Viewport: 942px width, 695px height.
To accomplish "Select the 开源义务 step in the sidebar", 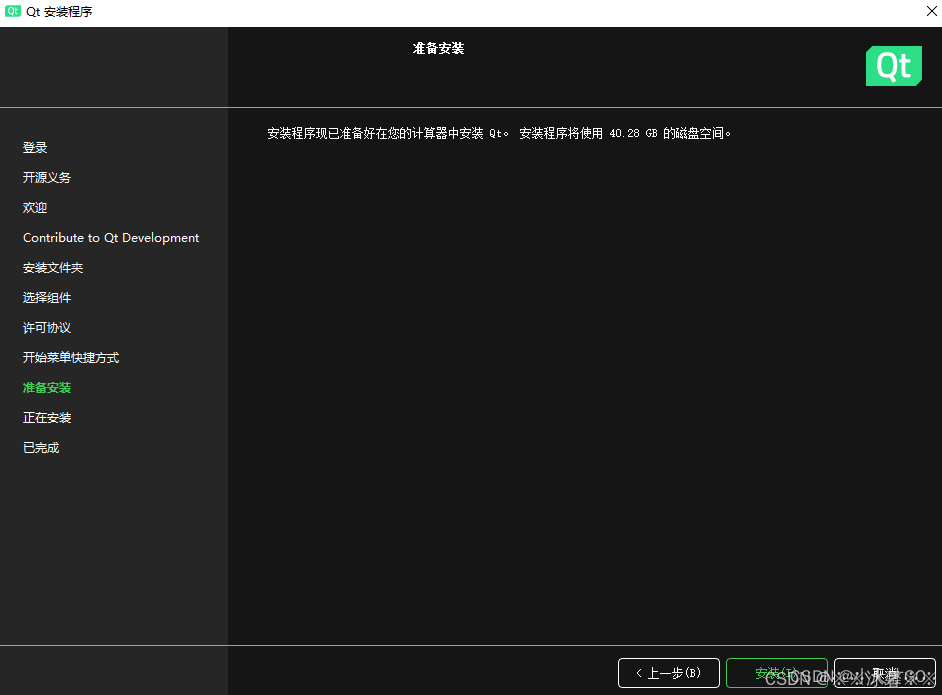I will point(47,178).
